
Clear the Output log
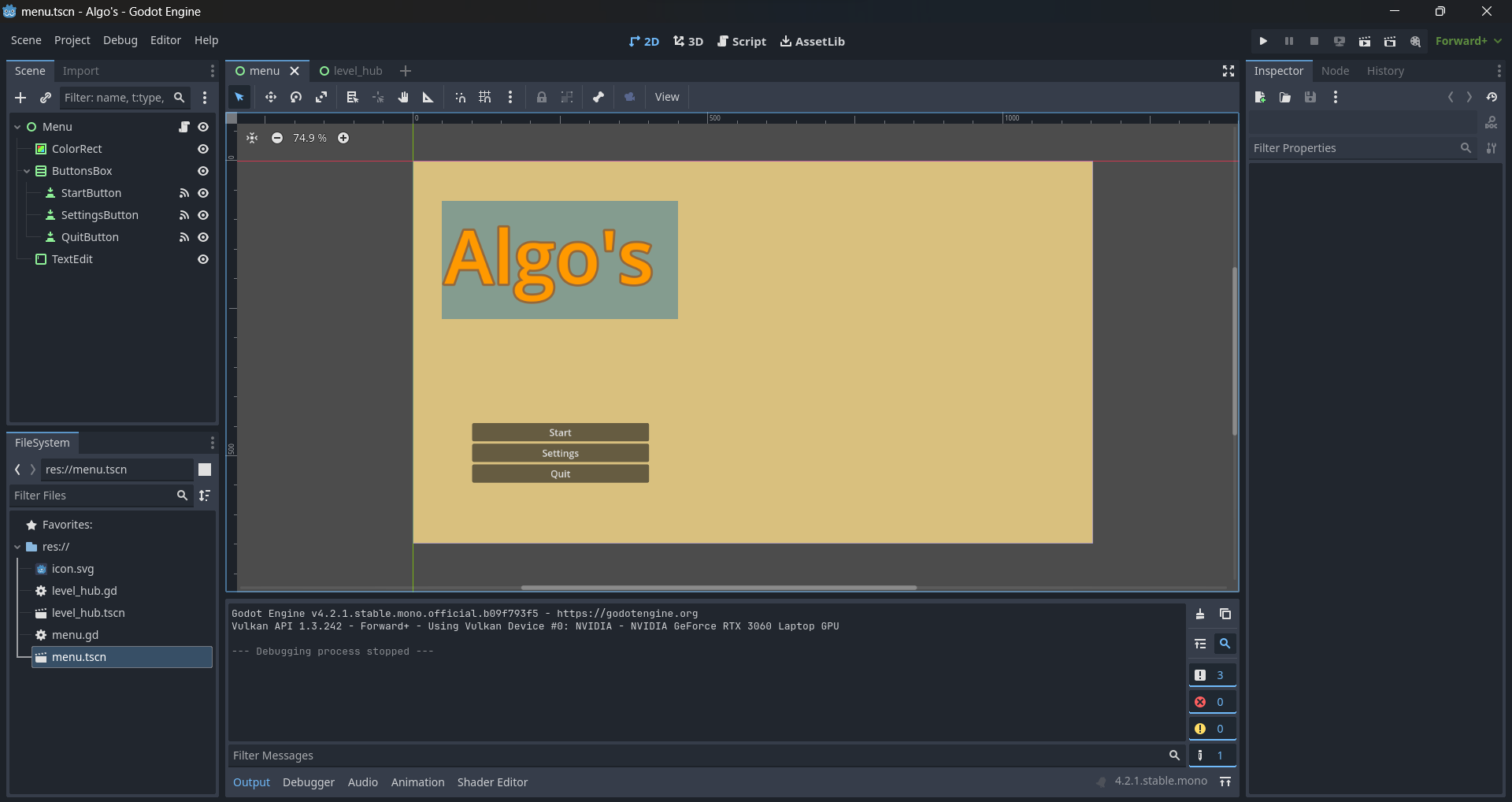click(x=1200, y=614)
